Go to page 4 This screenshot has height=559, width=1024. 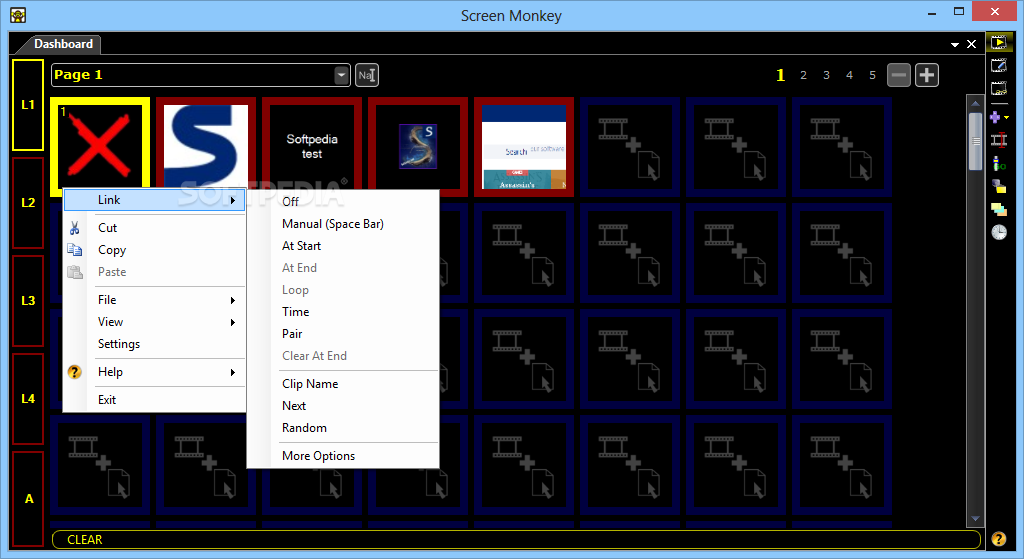coord(849,75)
